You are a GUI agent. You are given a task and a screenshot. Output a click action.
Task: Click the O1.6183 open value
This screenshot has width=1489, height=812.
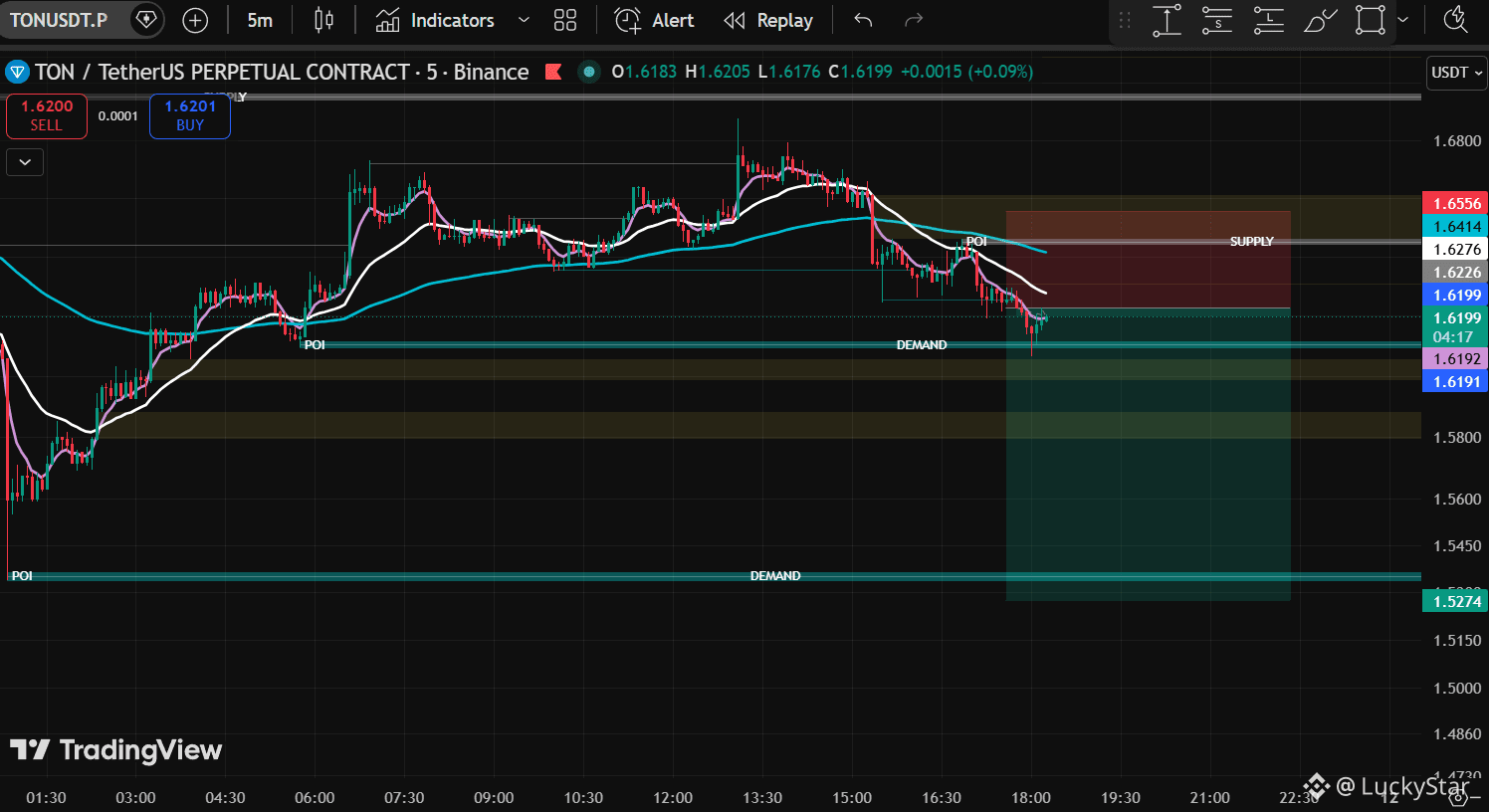[644, 72]
